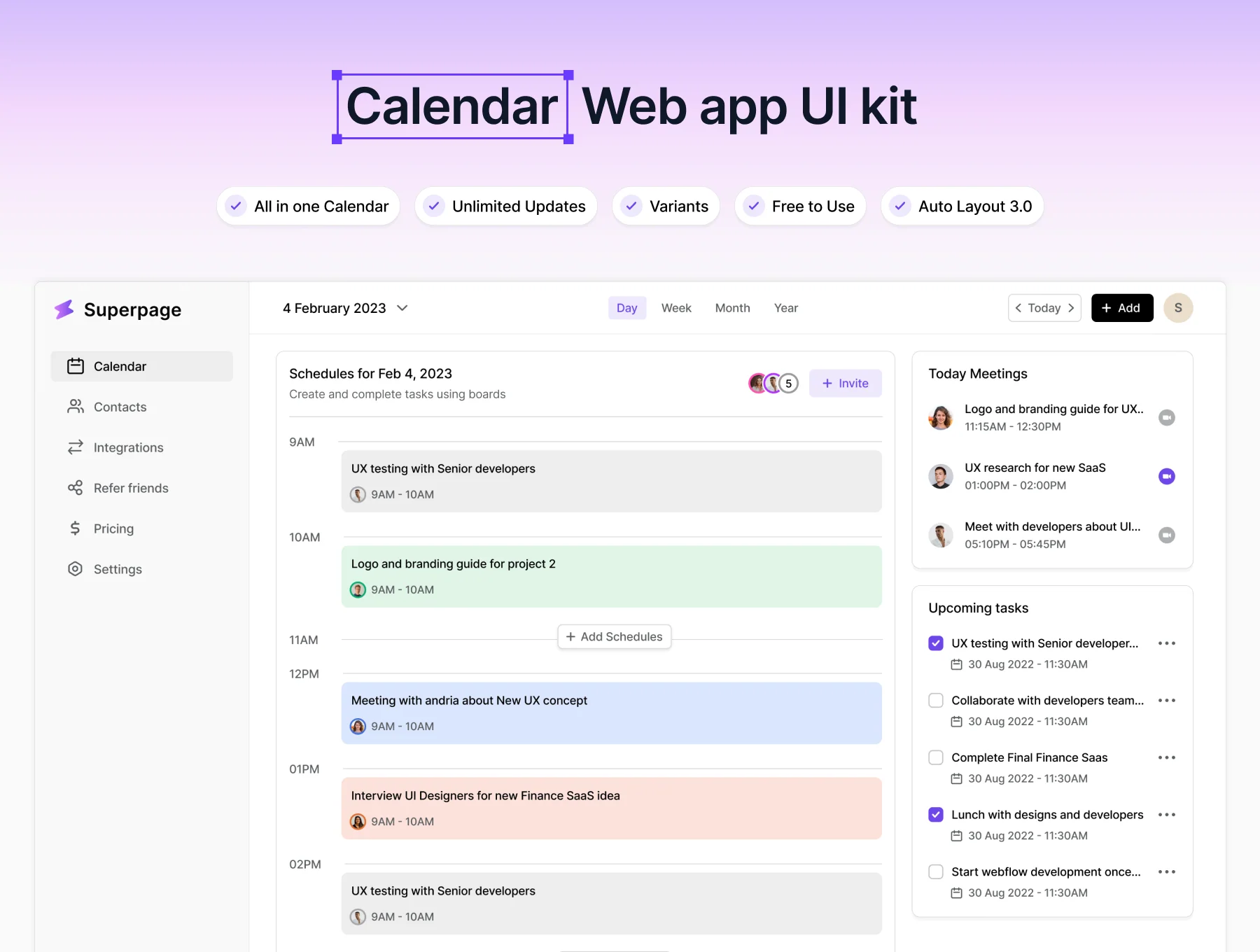Click calendar icon under Start webflow development task
Viewport: 1260px width, 952px height.
coord(956,893)
